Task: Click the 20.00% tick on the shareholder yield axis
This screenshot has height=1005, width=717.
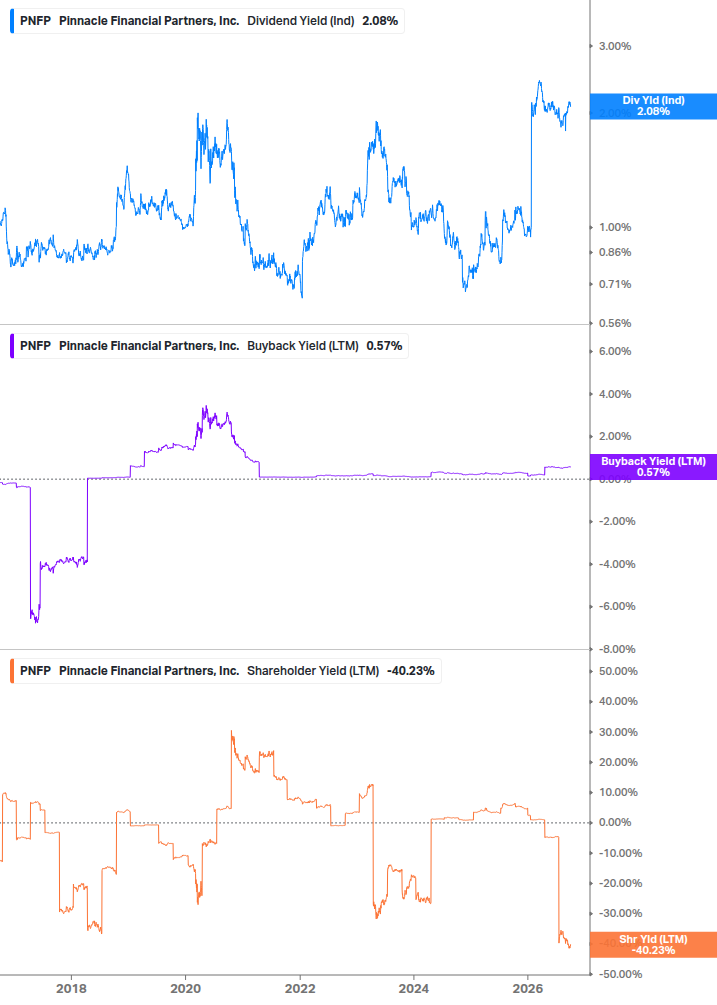Action: 618,762
